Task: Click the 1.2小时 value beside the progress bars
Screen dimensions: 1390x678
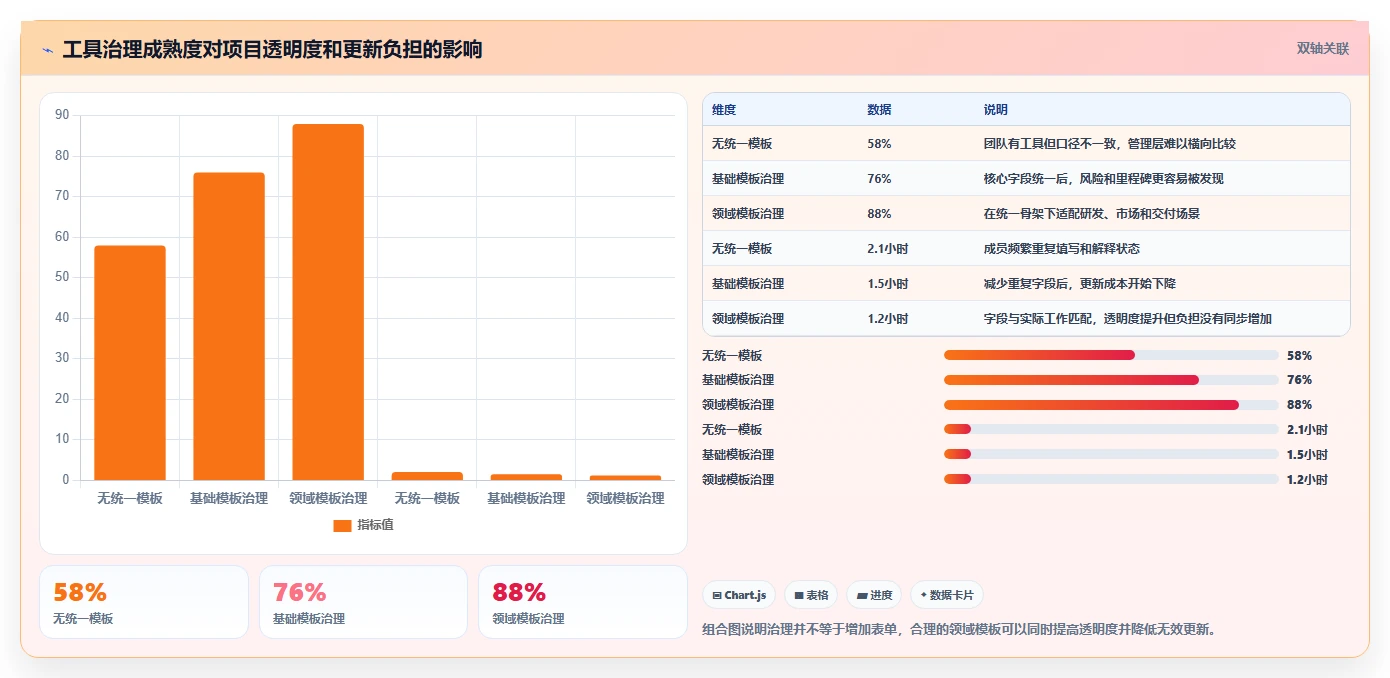Action: (x=1307, y=479)
